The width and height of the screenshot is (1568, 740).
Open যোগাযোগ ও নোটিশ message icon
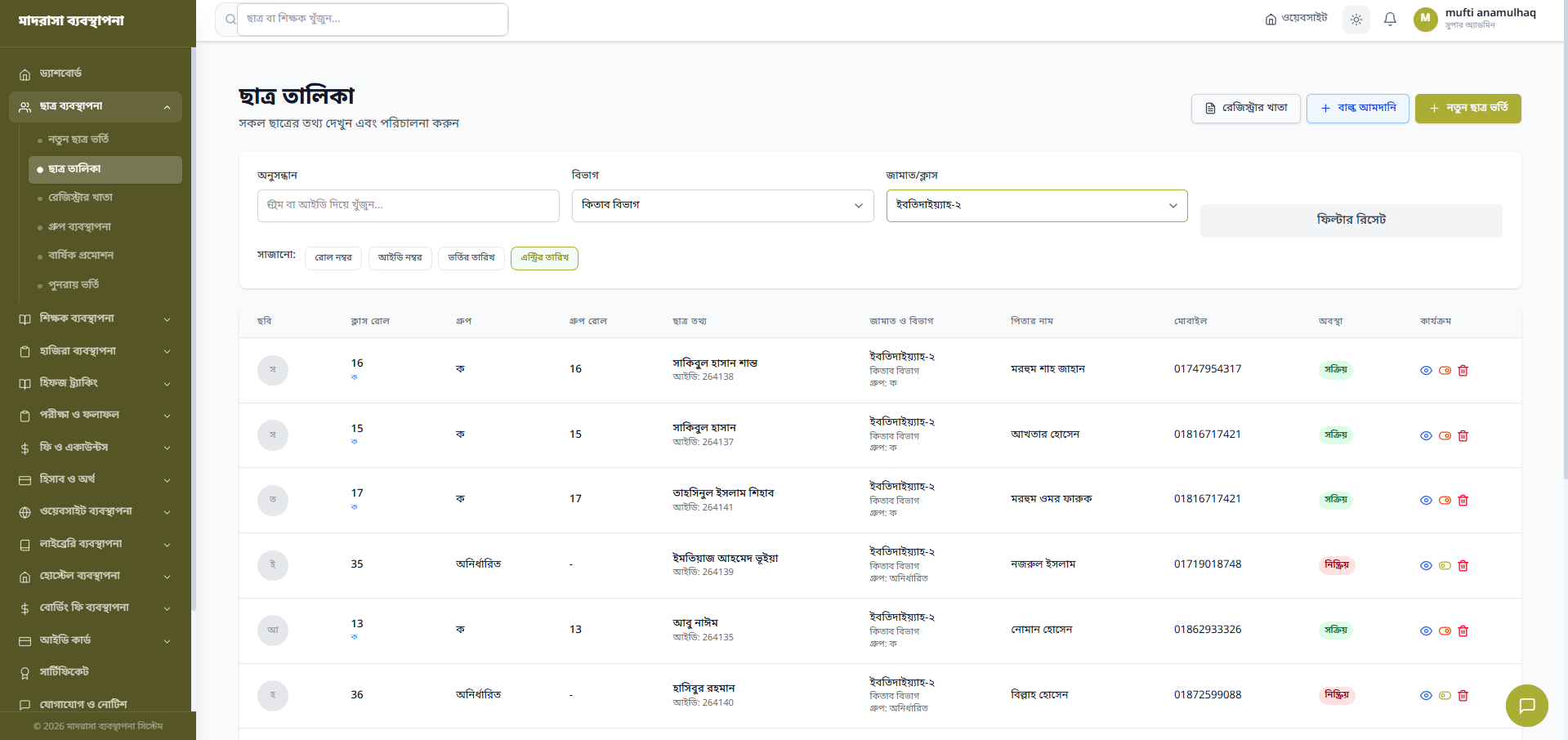(25, 705)
